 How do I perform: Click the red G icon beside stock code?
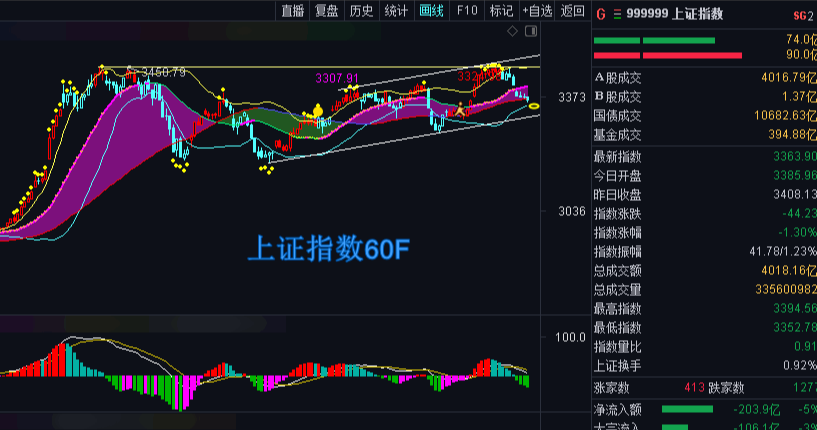601,15
